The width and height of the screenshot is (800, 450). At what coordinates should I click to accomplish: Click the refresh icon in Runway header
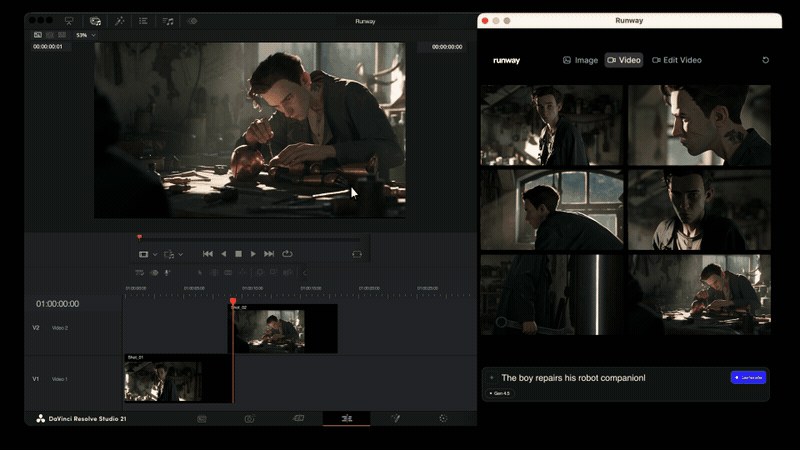[x=765, y=60]
